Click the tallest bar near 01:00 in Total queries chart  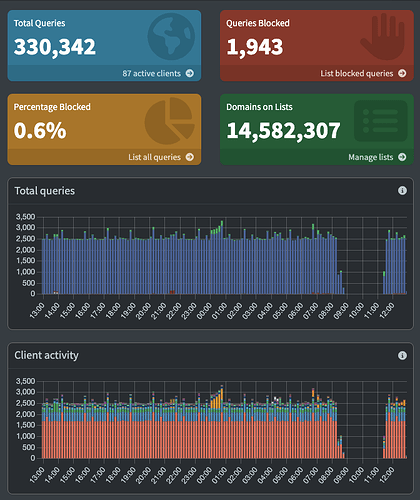(222, 257)
